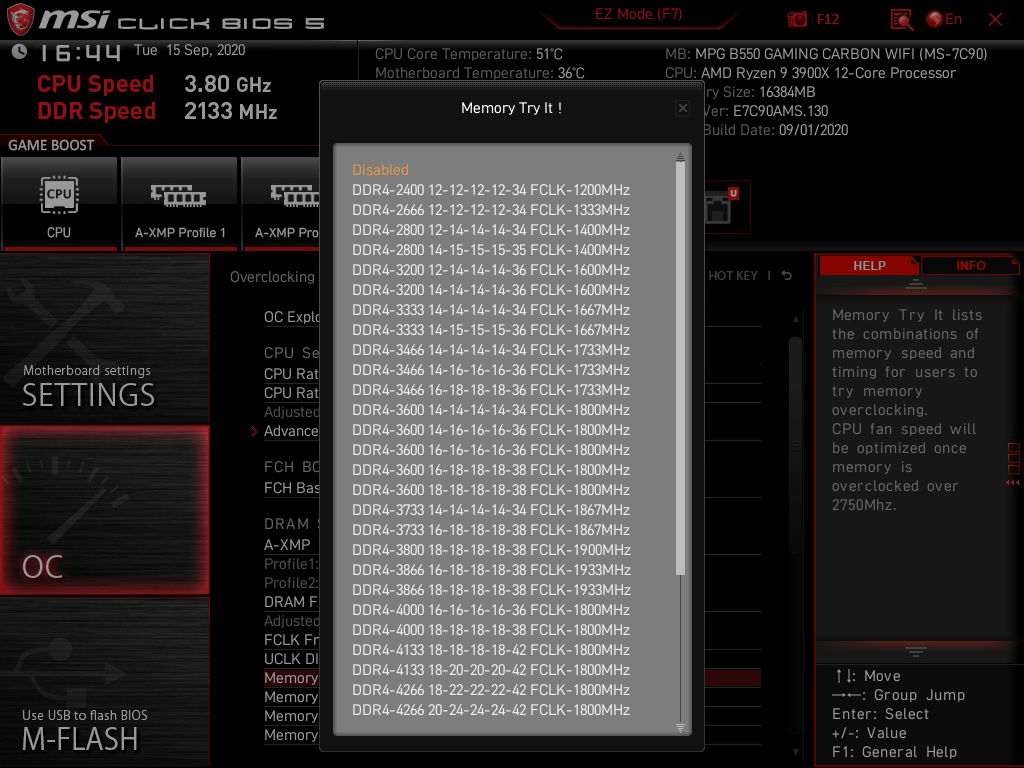Select DDR4-3800 18-18-18-18-38 FCLK-1900MHz
1024x768 pixels.
[490, 550]
